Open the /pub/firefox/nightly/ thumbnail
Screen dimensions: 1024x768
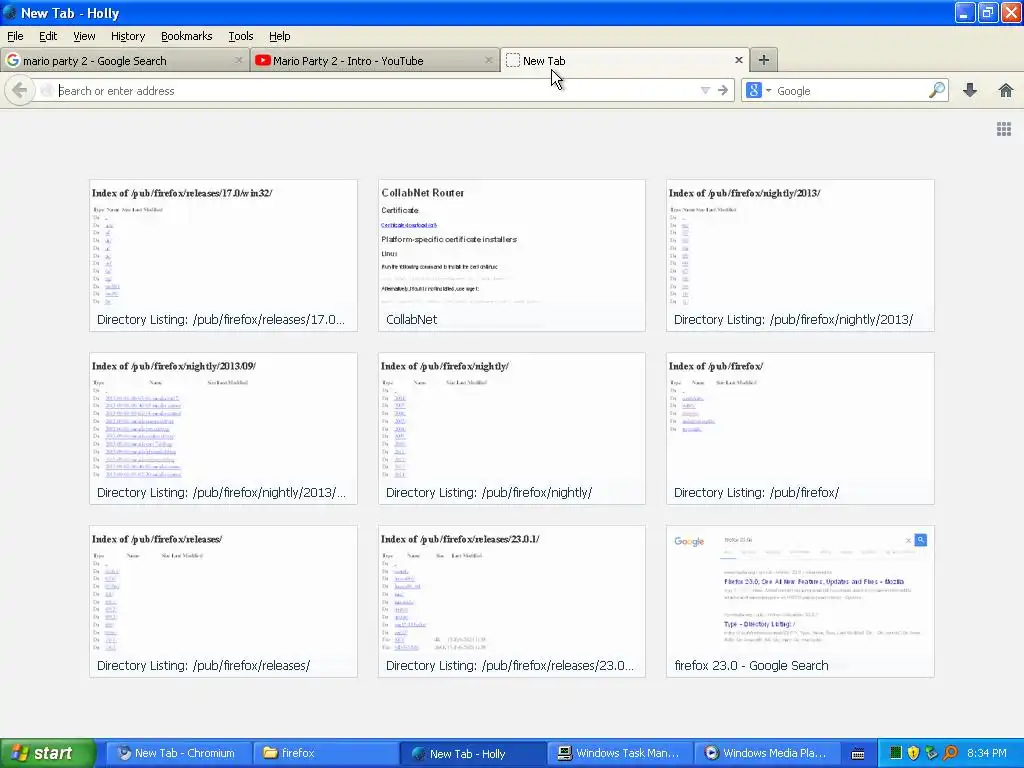[x=511, y=428]
